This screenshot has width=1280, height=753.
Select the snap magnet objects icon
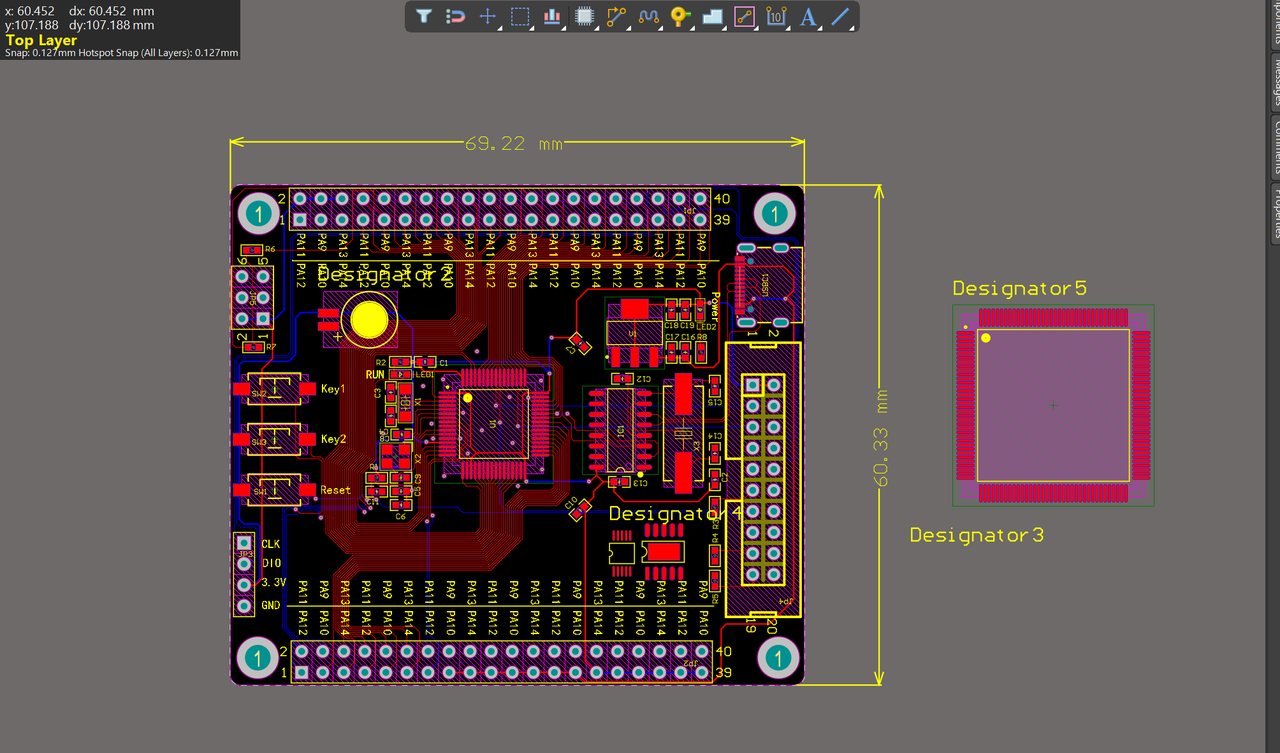point(455,16)
